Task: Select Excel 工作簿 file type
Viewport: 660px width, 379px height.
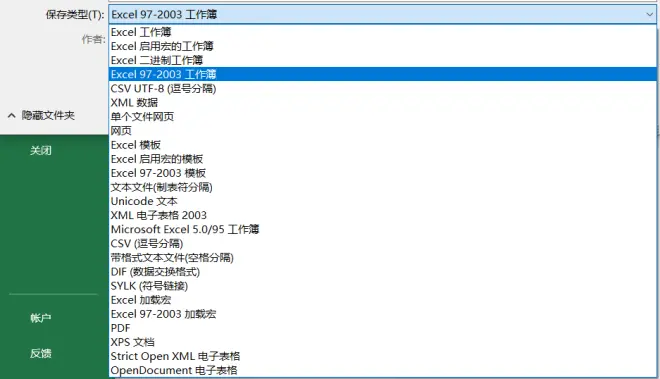Action: [383, 32]
